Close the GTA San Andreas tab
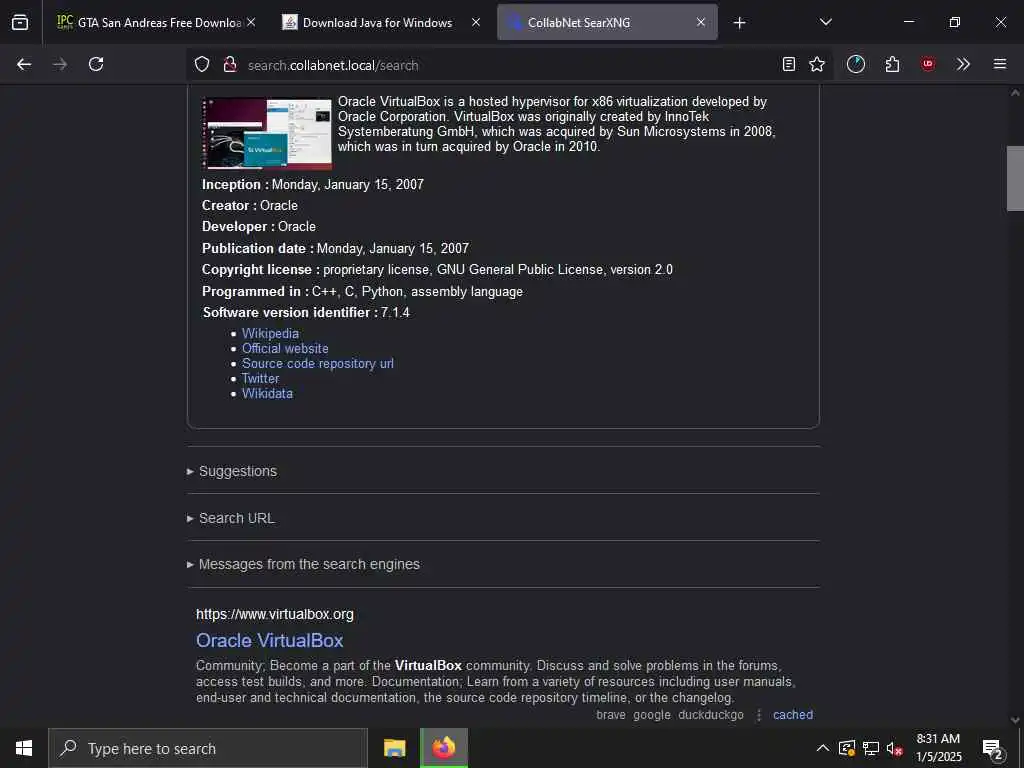The width and height of the screenshot is (1024, 768). (251, 22)
